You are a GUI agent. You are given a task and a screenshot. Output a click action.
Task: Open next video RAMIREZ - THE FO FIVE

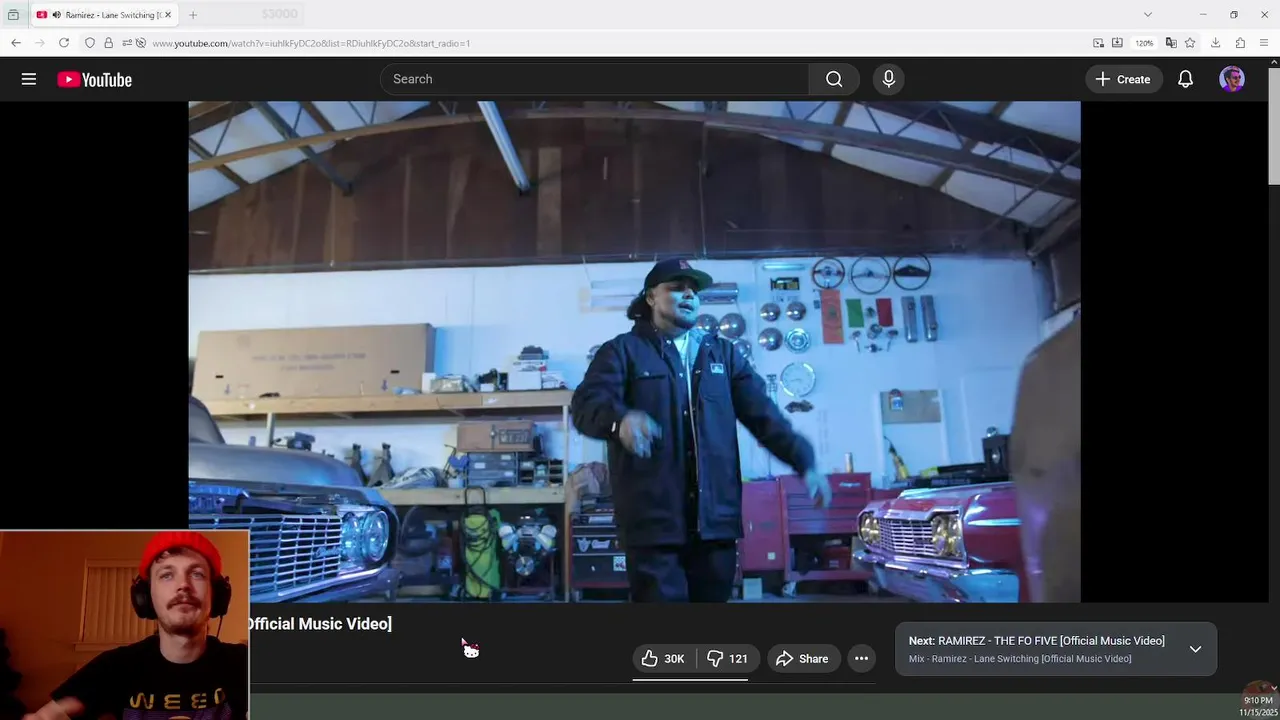click(x=1036, y=641)
